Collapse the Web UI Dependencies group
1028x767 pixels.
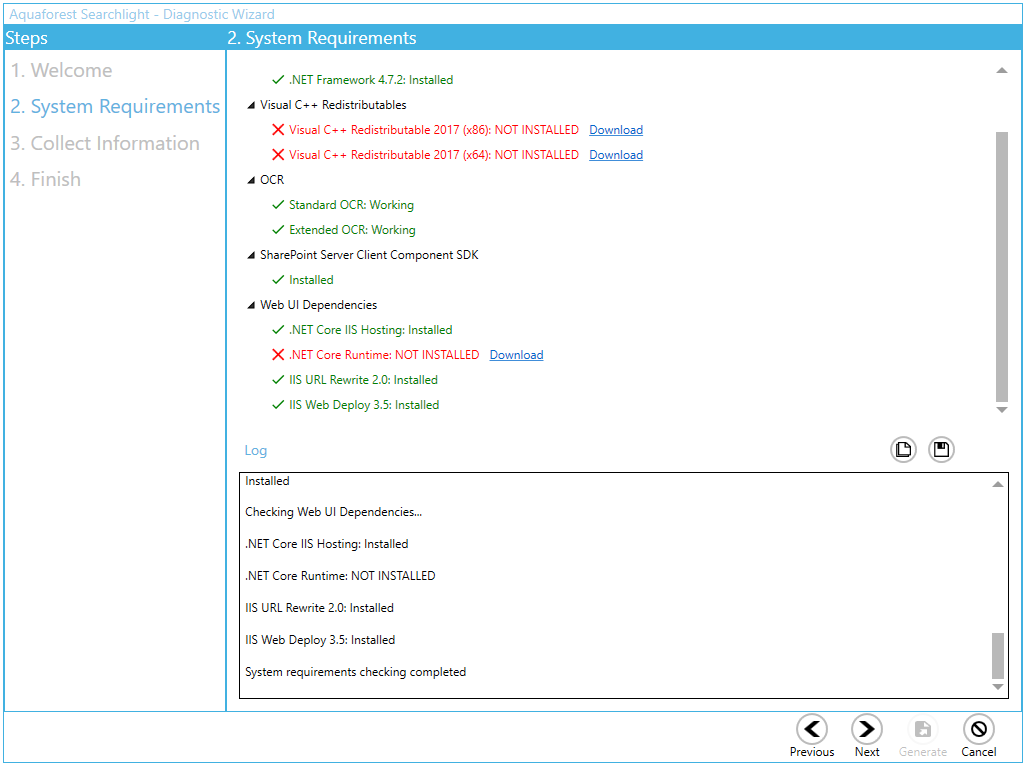tap(252, 305)
